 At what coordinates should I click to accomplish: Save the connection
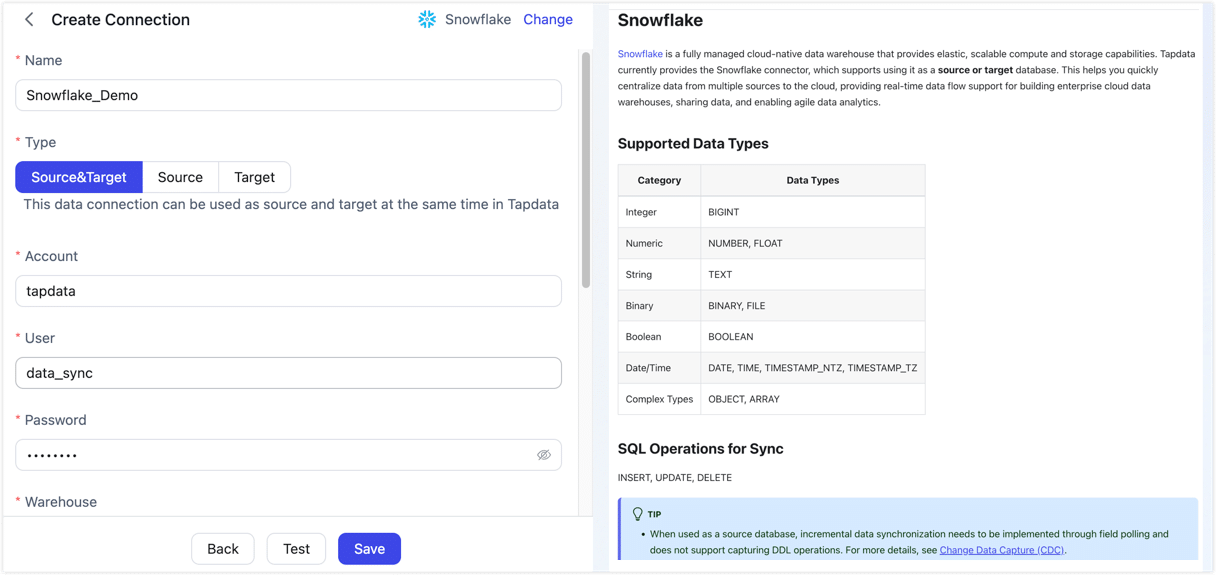point(369,549)
